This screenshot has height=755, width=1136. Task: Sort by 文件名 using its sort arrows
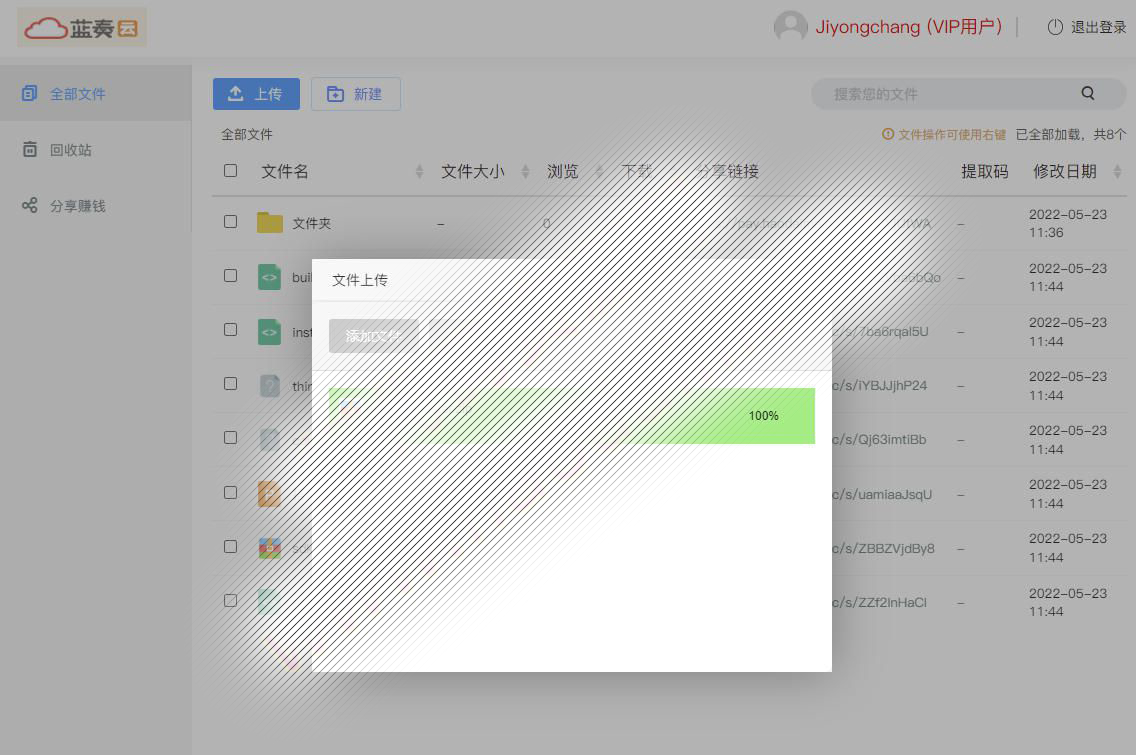(x=419, y=172)
